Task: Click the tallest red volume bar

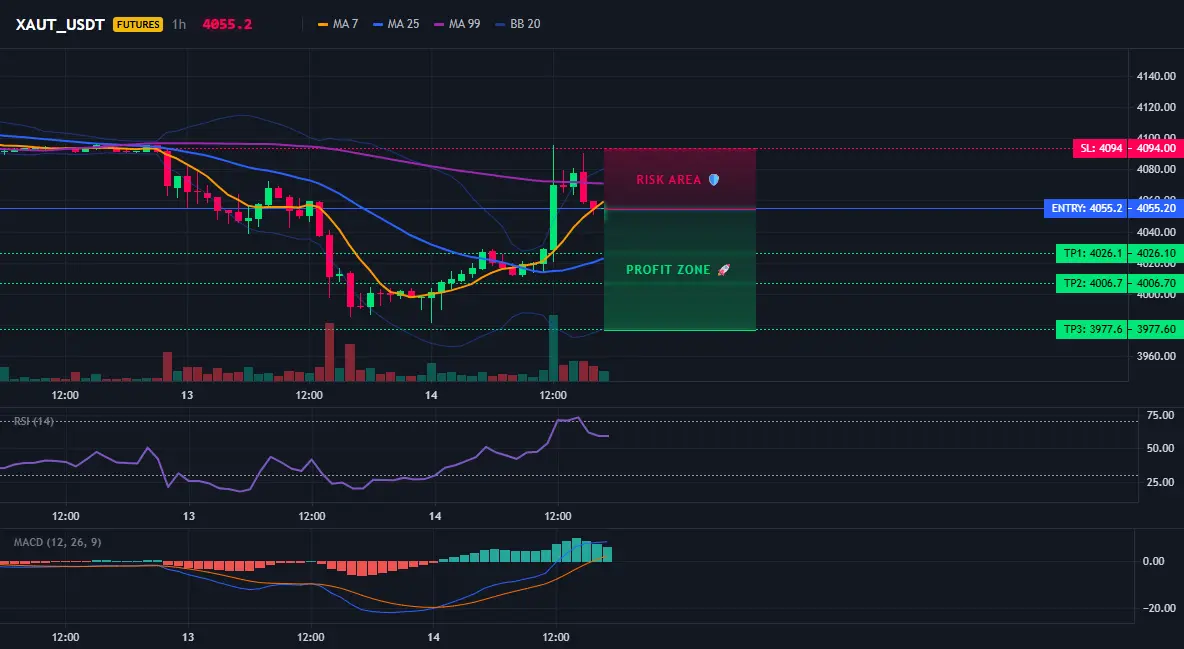Action: (329, 352)
